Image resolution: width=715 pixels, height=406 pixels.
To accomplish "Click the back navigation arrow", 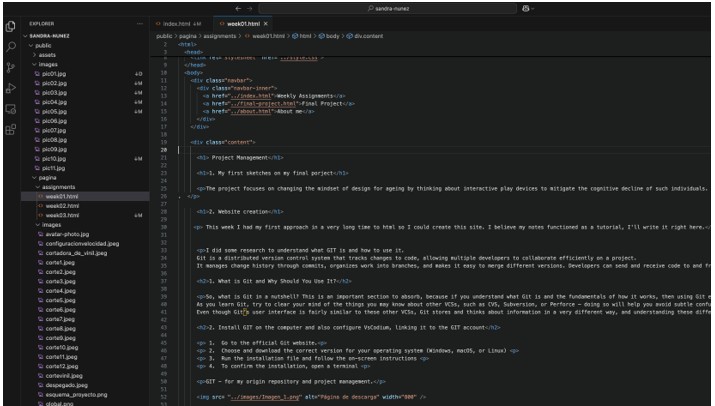I will click(238, 8).
